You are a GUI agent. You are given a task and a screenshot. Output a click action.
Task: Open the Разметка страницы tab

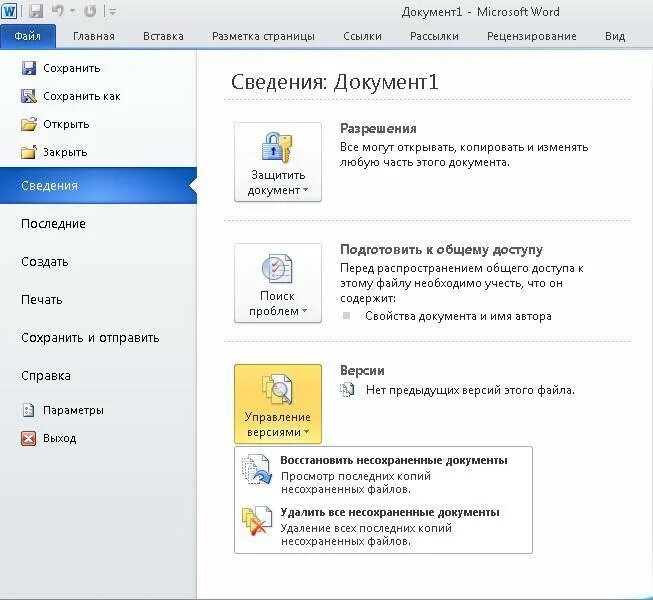pyautogui.click(x=263, y=36)
